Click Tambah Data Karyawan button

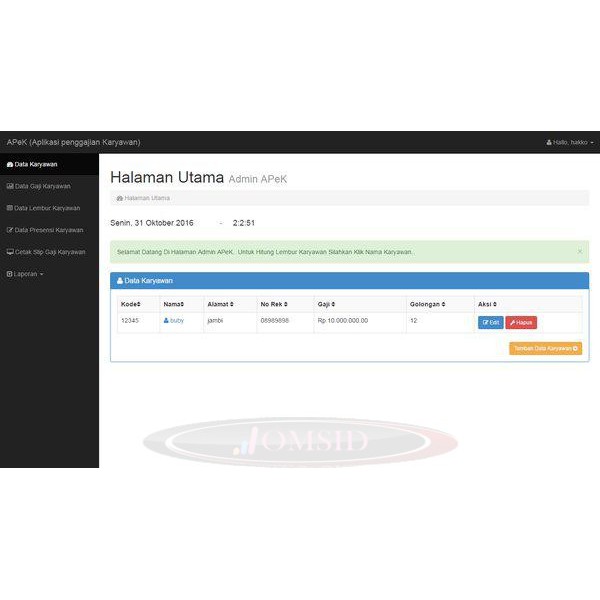545,349
